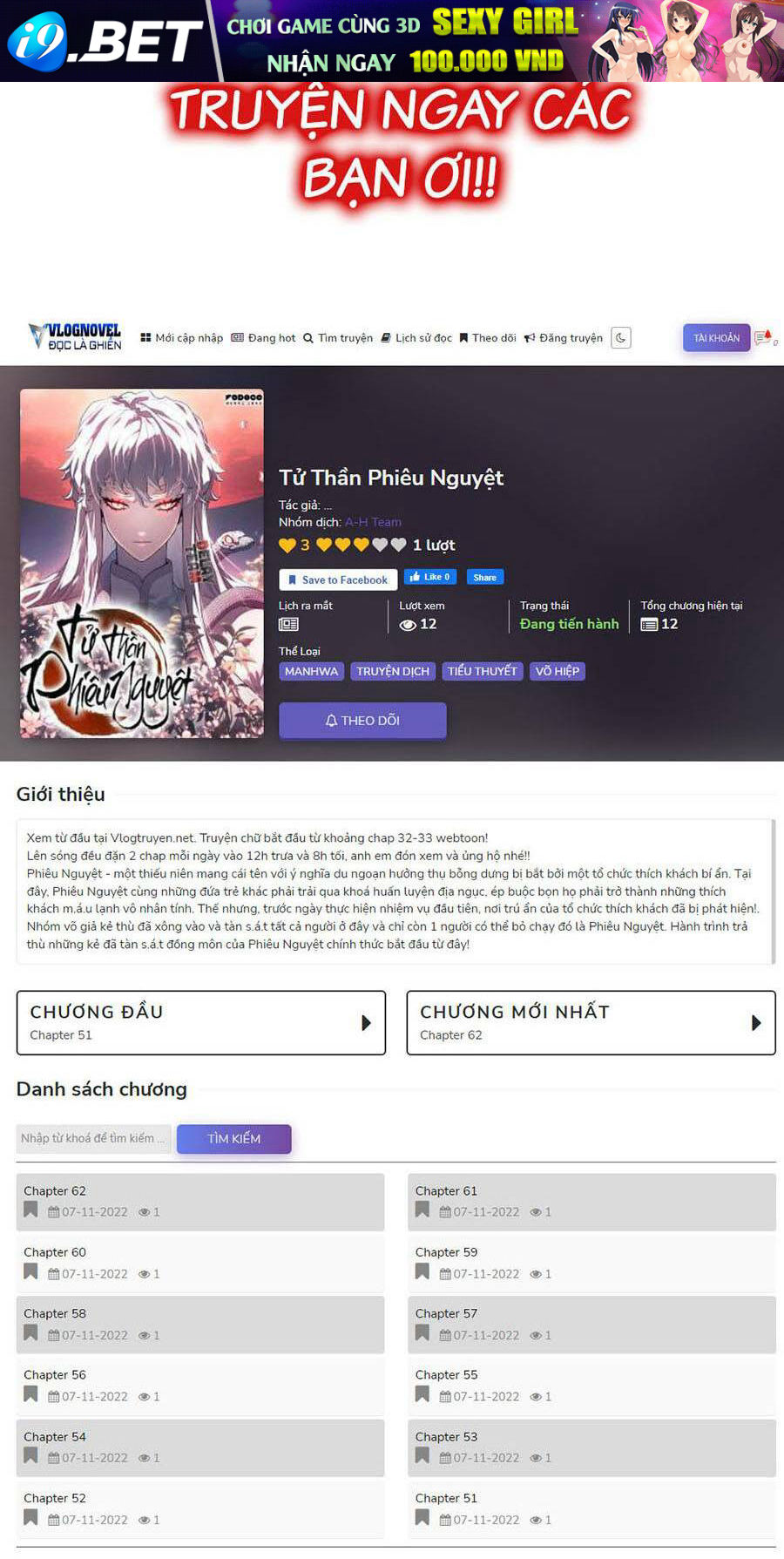Click bookmark icon for Chapter 57
Image resolution: width=784 pixels, height=1559 pixels.
[422, 1332]
